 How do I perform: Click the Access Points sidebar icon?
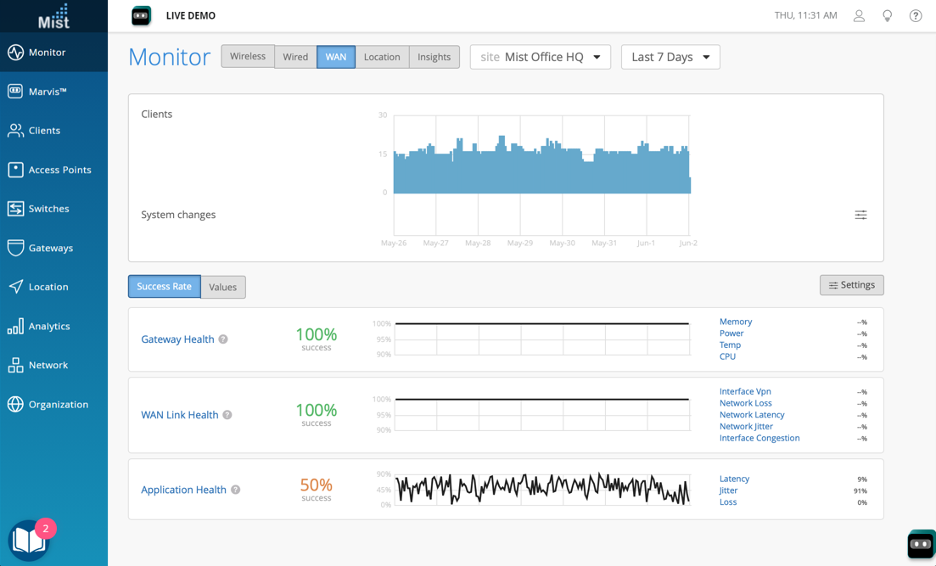16,170
